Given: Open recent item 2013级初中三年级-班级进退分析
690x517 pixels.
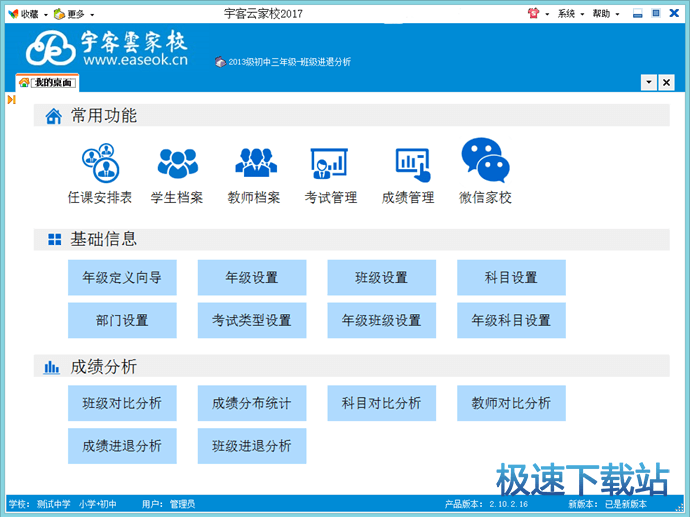Looking at the screenshot, I should click(x=283, y=62).
